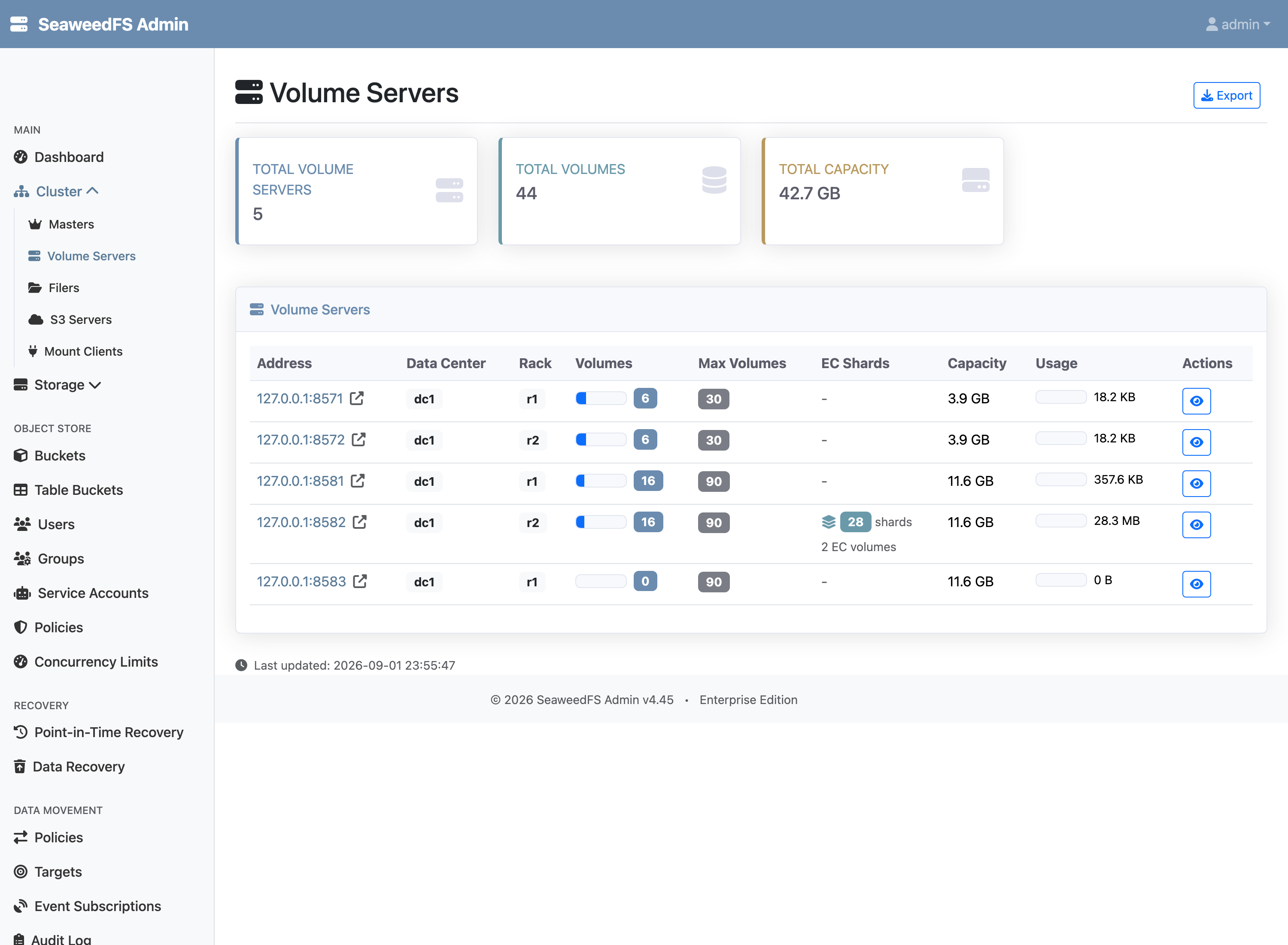Image resolution: width=1288 pixels, height=945 pixels.
Task: View details of server 127.0.0.1:8582
Action: tap(1196, 524)
